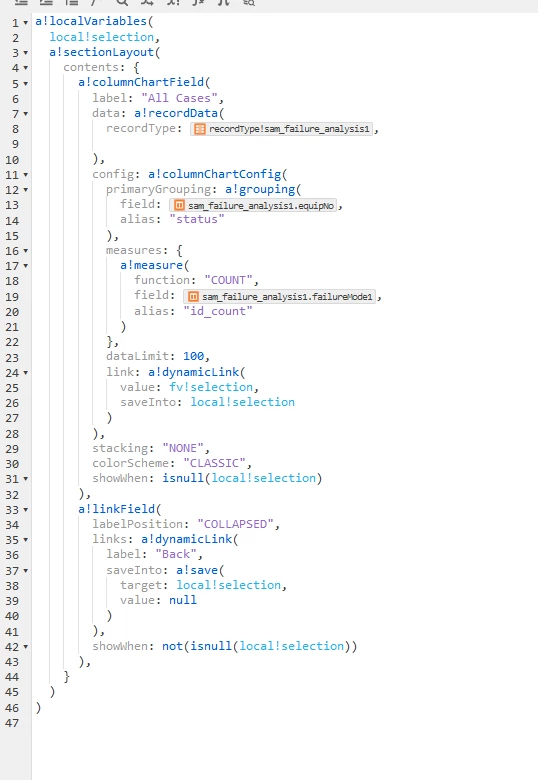
Task: Click line number 22 in the gutter
Action: [x=12, y=343]
